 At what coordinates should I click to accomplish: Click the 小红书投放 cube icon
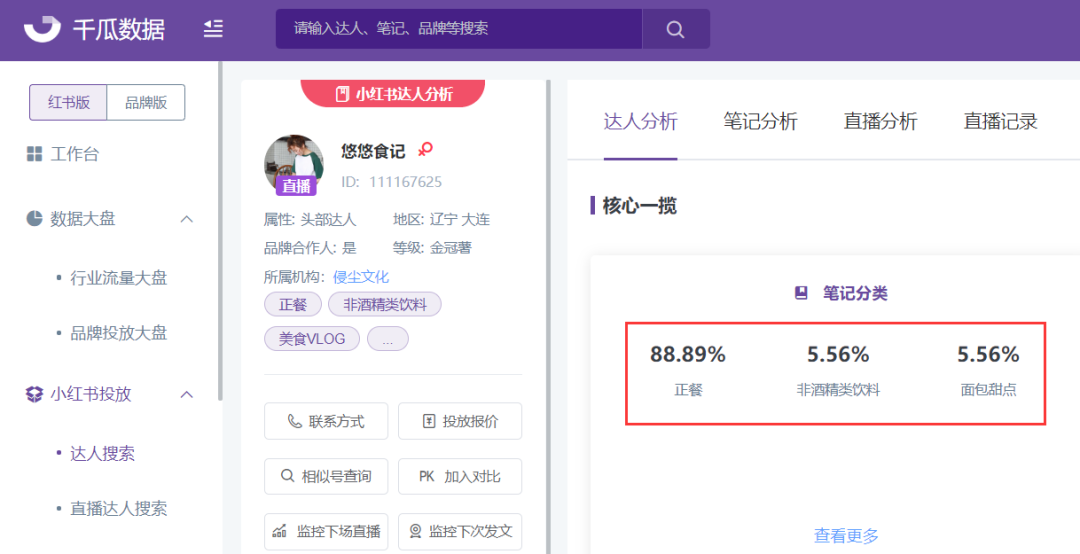(34, 394)
